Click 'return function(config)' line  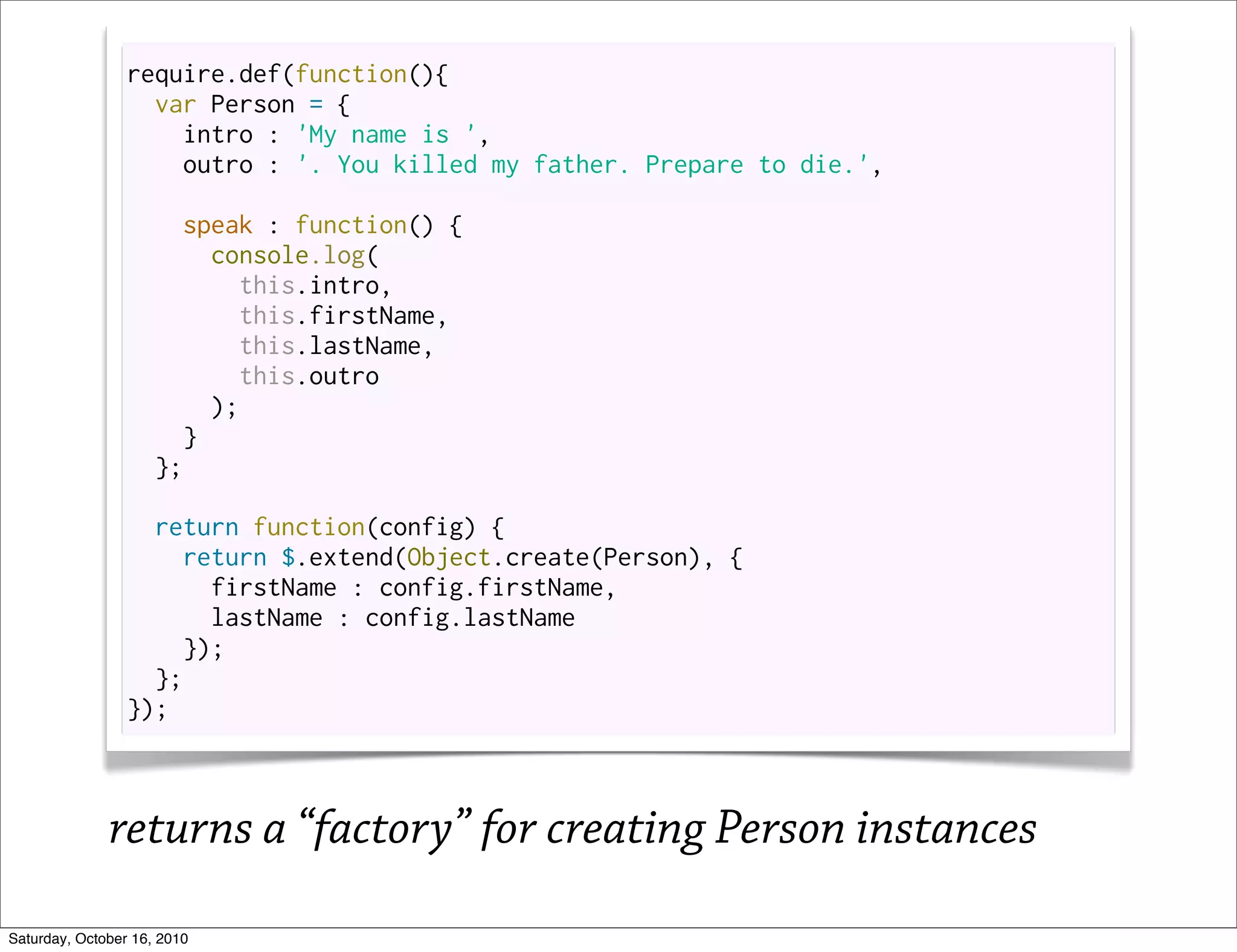click(329, 527)
